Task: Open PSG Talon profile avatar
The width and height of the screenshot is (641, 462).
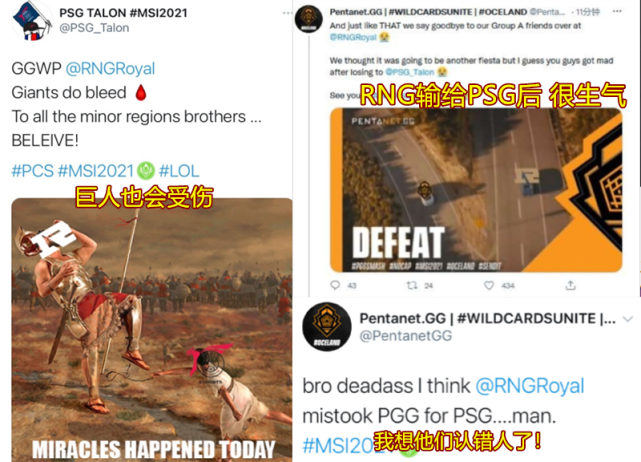Action: (32, 20)
